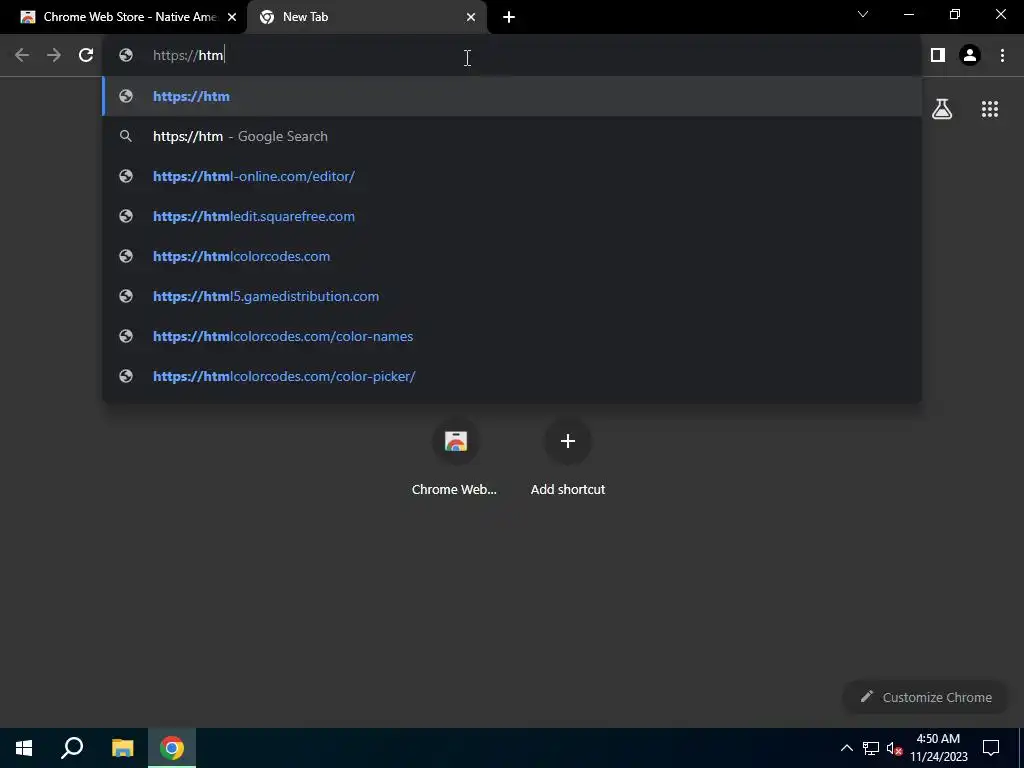Open Chrome's three-dot menu

[1002, 56]
